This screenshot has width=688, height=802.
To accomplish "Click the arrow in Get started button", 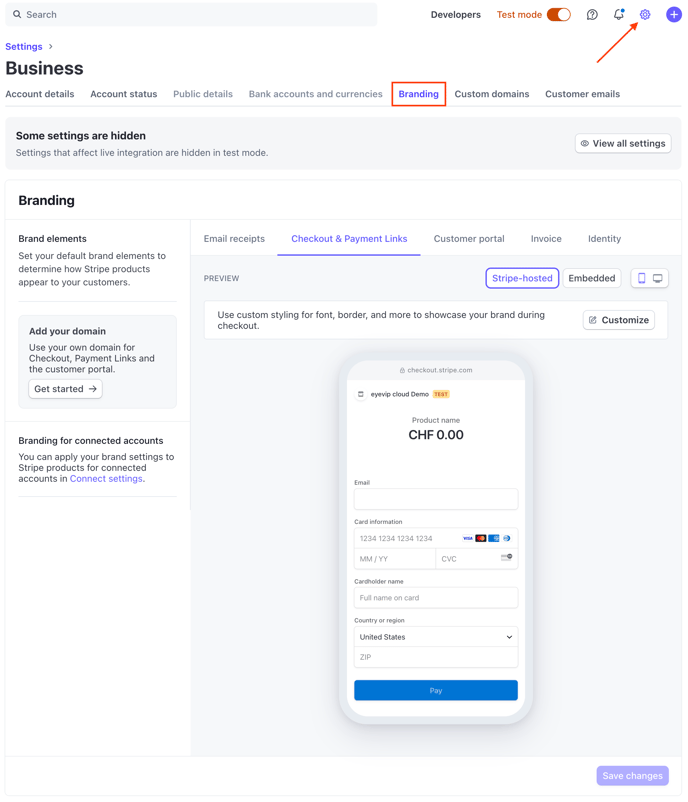I will coord(93,389).
